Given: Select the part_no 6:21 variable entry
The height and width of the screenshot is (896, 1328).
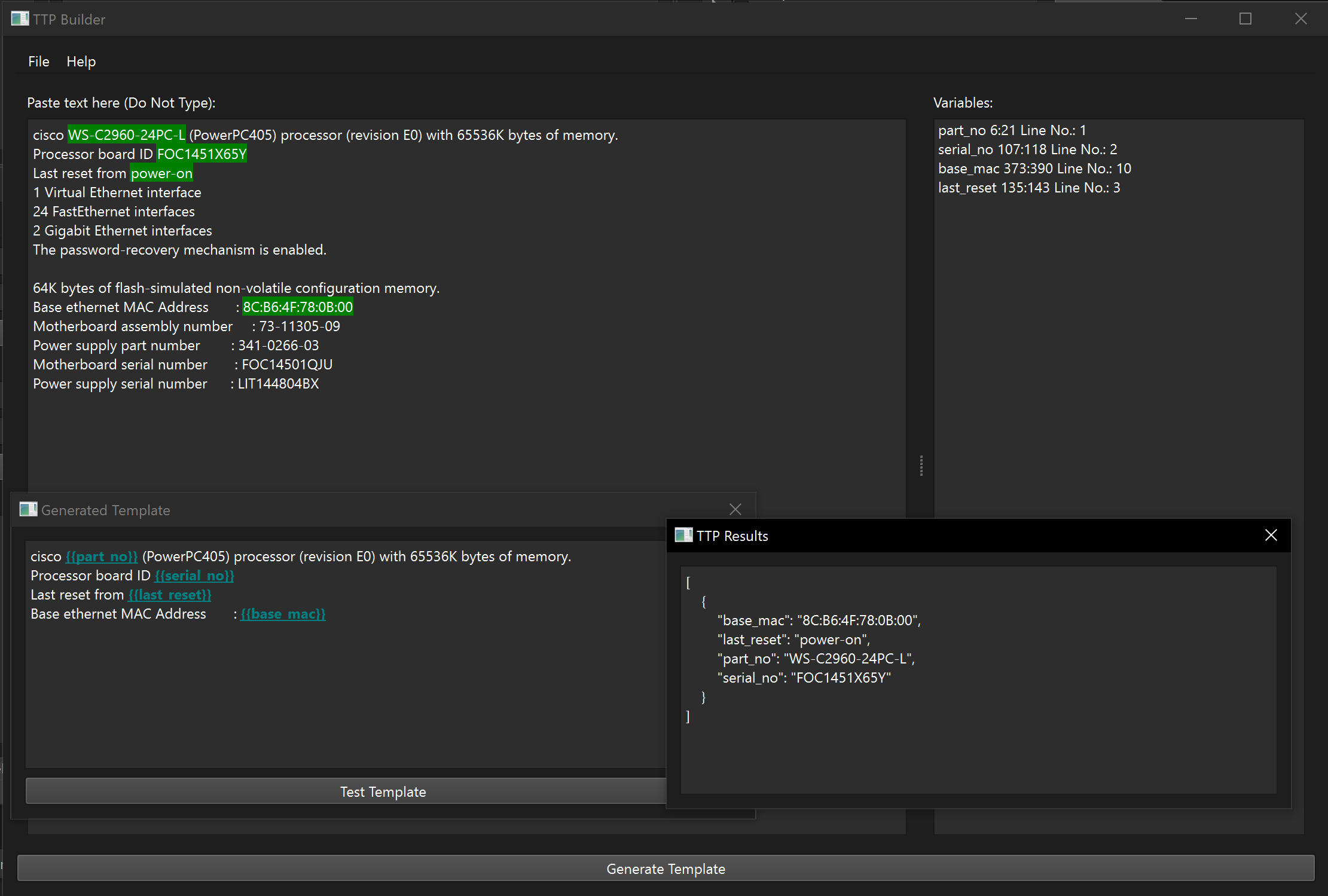Looking at the screenshot, I should click(x=1012, y=130).
